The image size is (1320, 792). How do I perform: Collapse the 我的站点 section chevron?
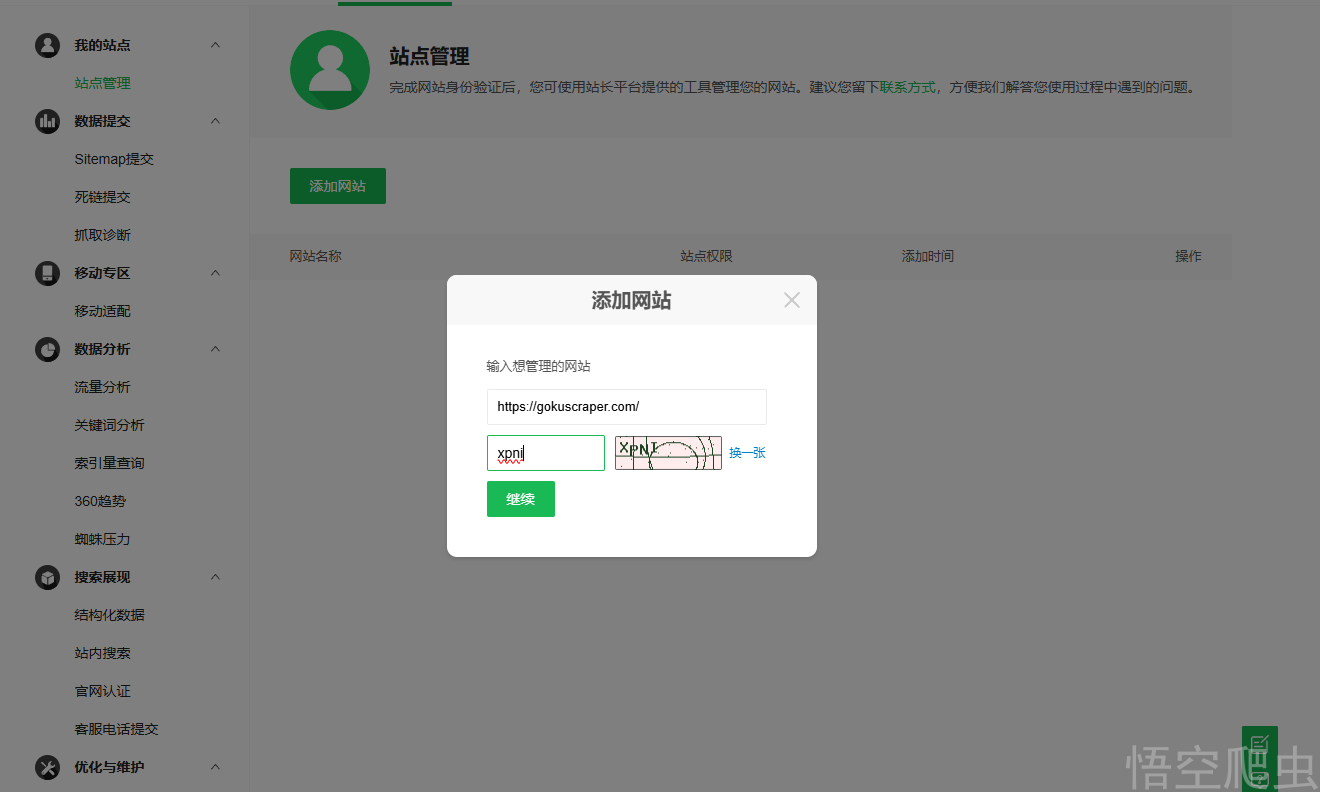[215, 45]
